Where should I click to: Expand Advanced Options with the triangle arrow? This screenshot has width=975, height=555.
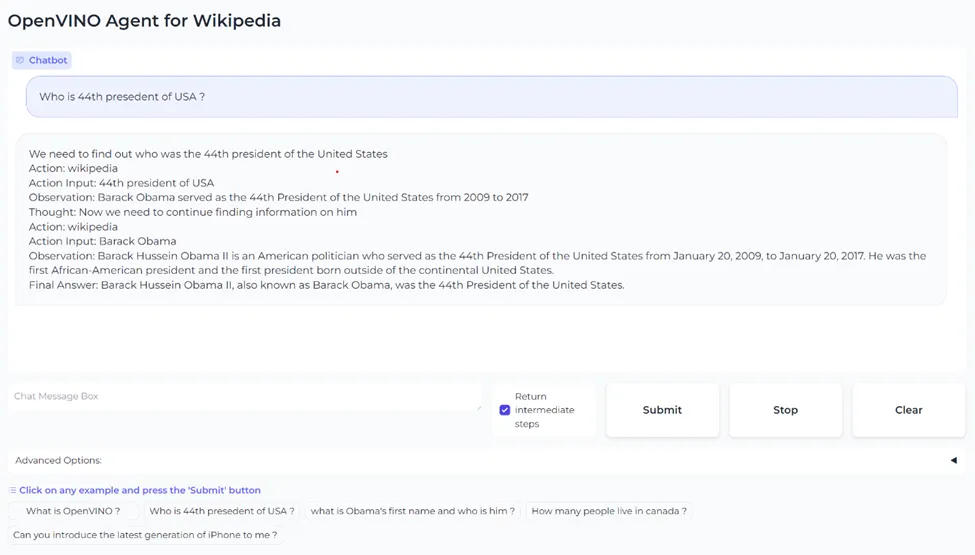[x=953, y=461]
